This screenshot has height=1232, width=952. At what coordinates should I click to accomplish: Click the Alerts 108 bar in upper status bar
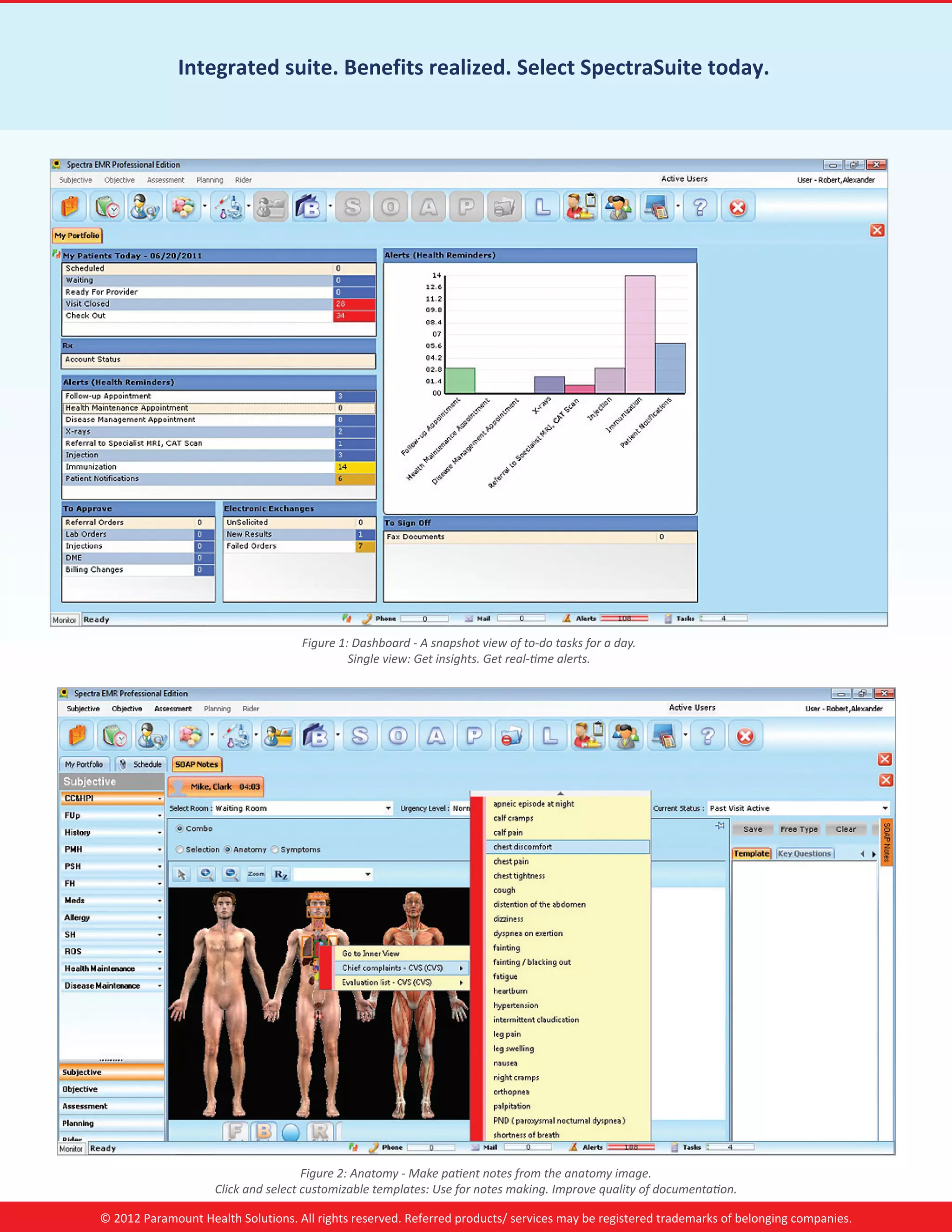click(x=624, y=618)
